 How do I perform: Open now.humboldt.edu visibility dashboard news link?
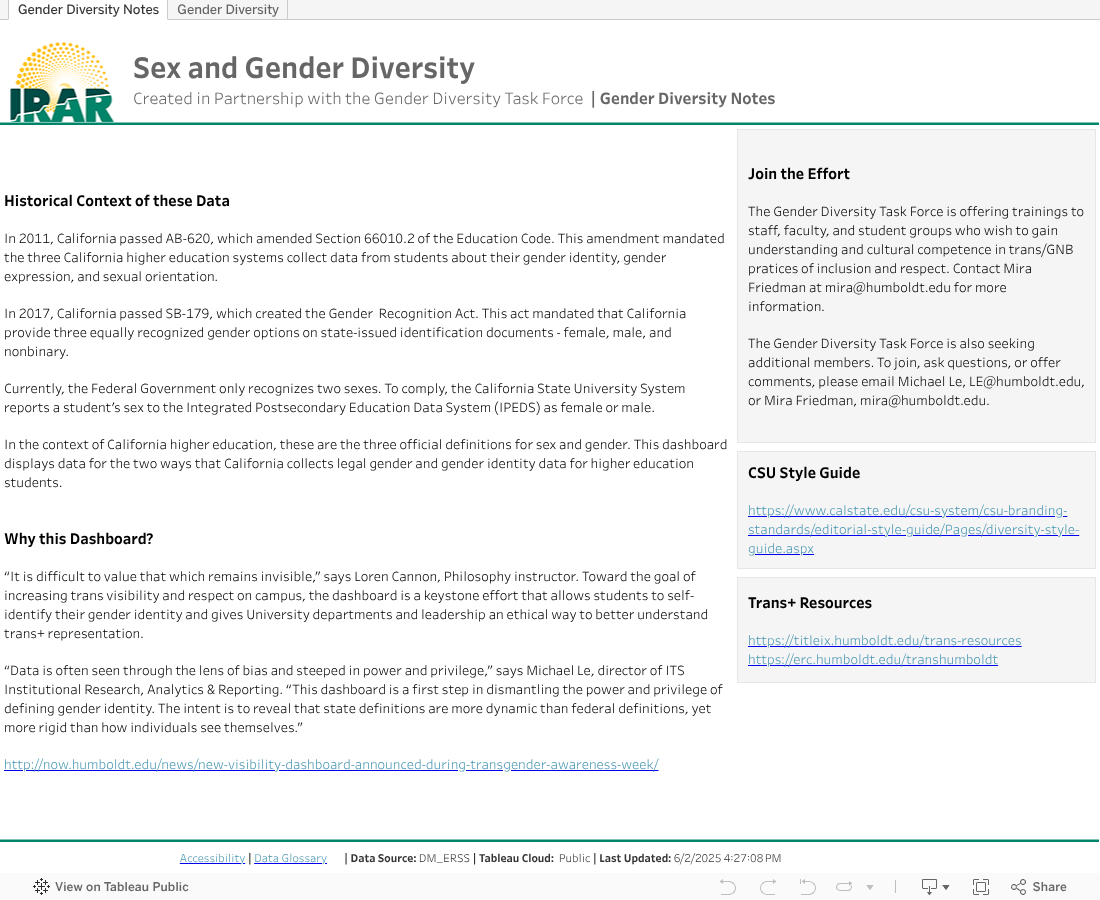(331, 765)
